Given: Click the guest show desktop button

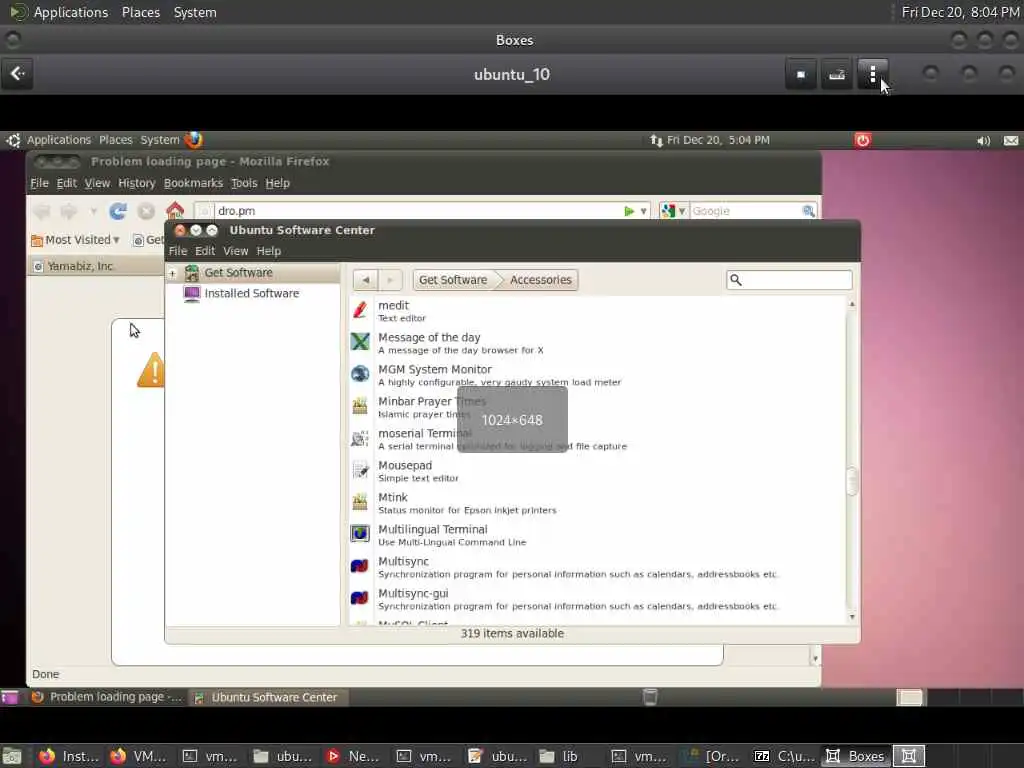Looking at the screenshot, I should 9,697.
